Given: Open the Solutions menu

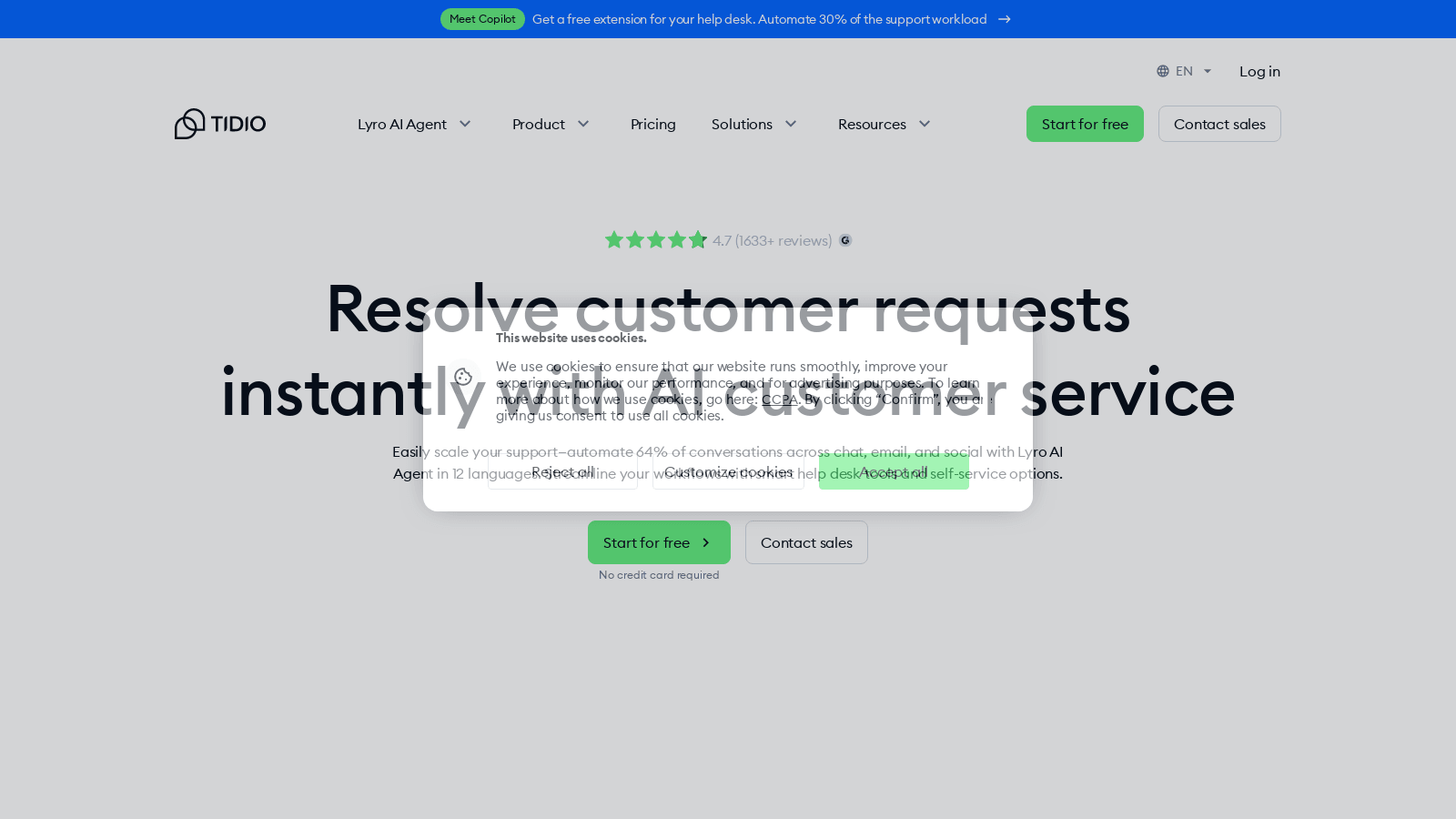Looking at the screenshot, I should click(x=742, y=124).
